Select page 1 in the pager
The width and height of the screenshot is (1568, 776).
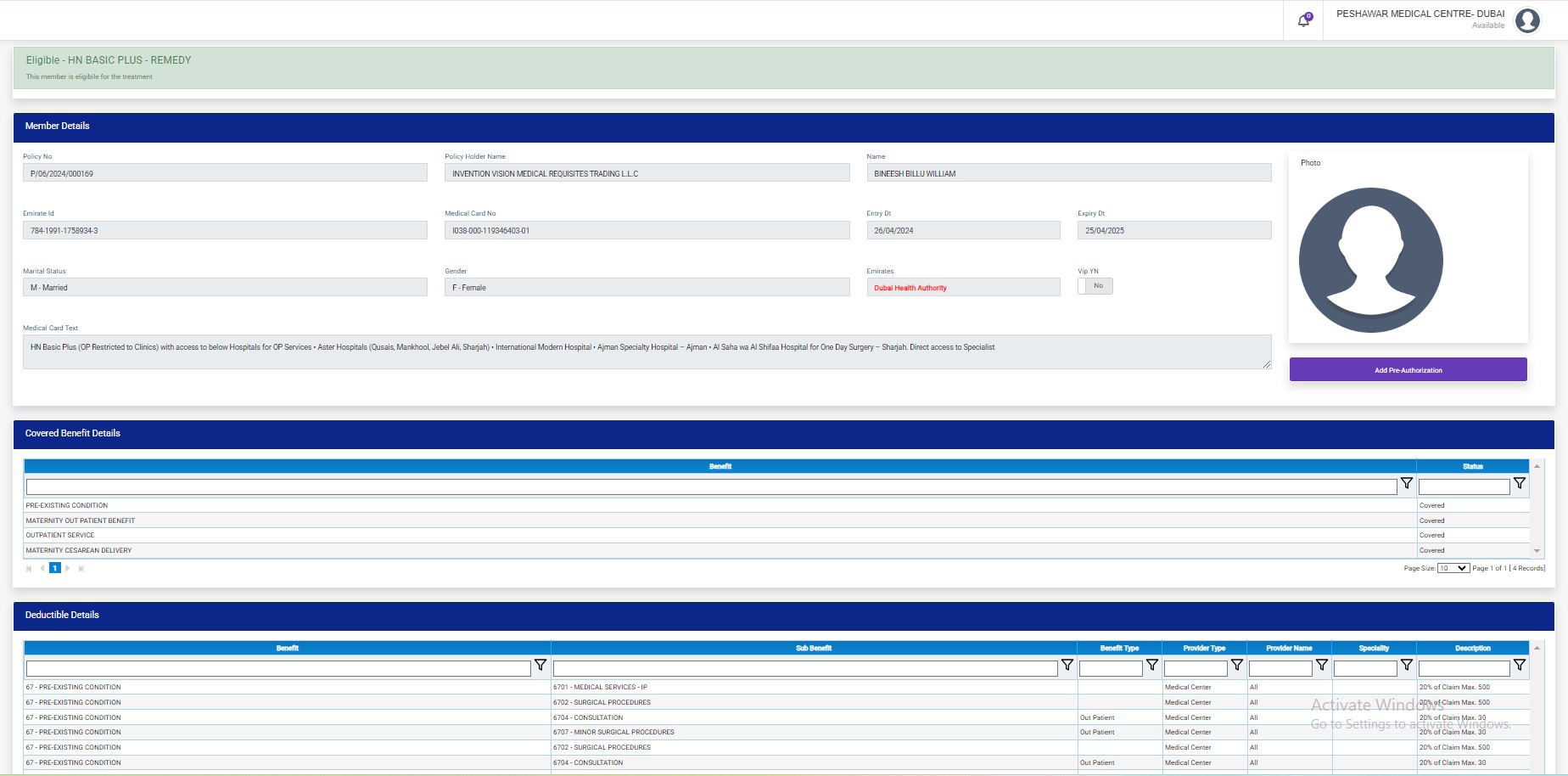pyautogui.click(x=54, y=568)
